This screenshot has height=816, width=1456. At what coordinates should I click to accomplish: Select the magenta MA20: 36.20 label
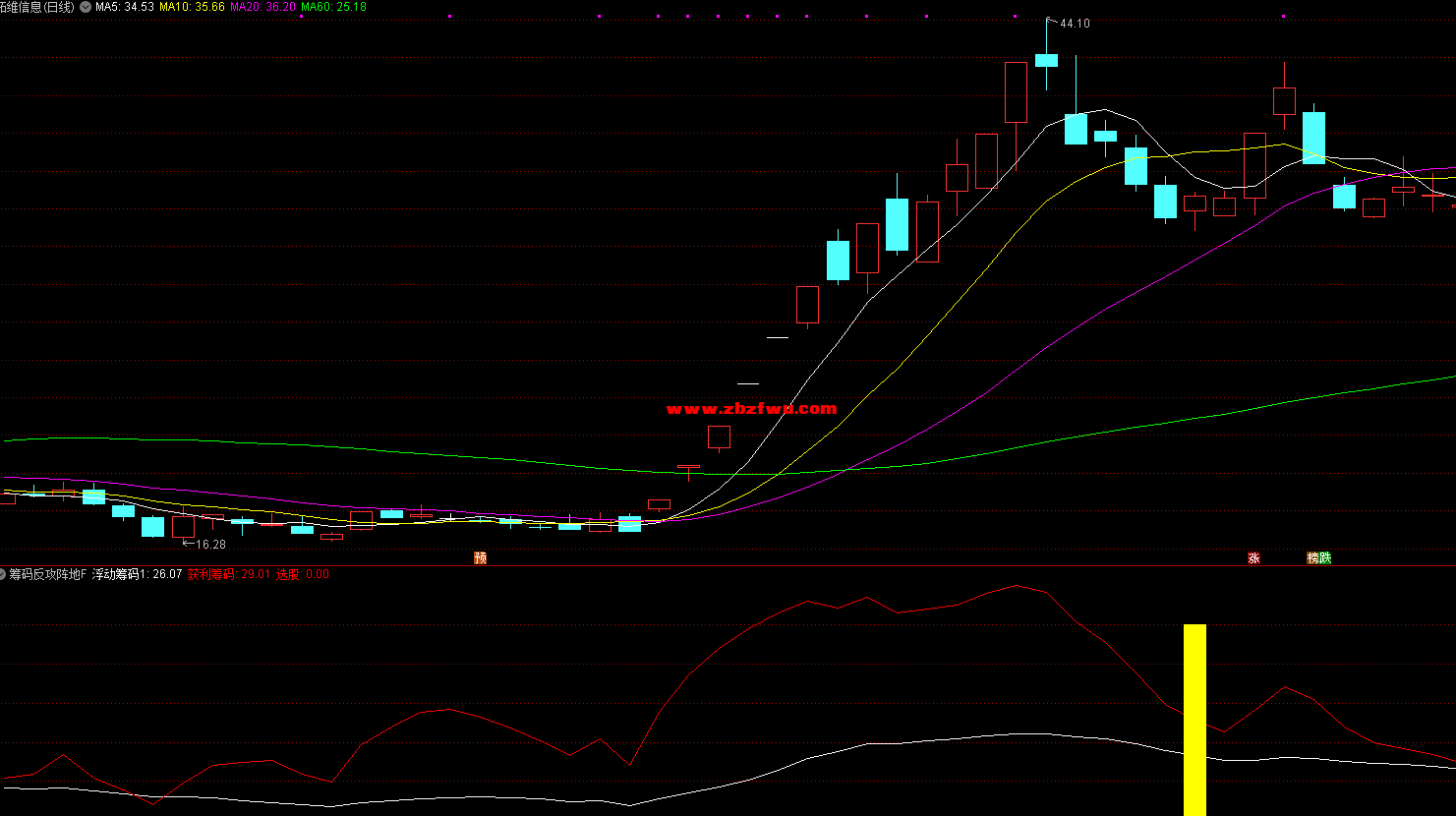point(262,7)
